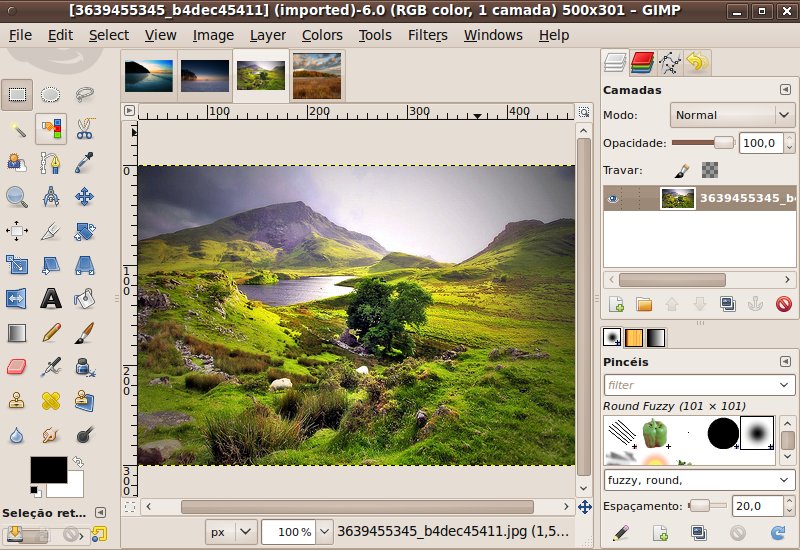The width and height of the screenshot is (800, 550).
Task: Select the Rectangle Select tool
Action: pos(17,94)
